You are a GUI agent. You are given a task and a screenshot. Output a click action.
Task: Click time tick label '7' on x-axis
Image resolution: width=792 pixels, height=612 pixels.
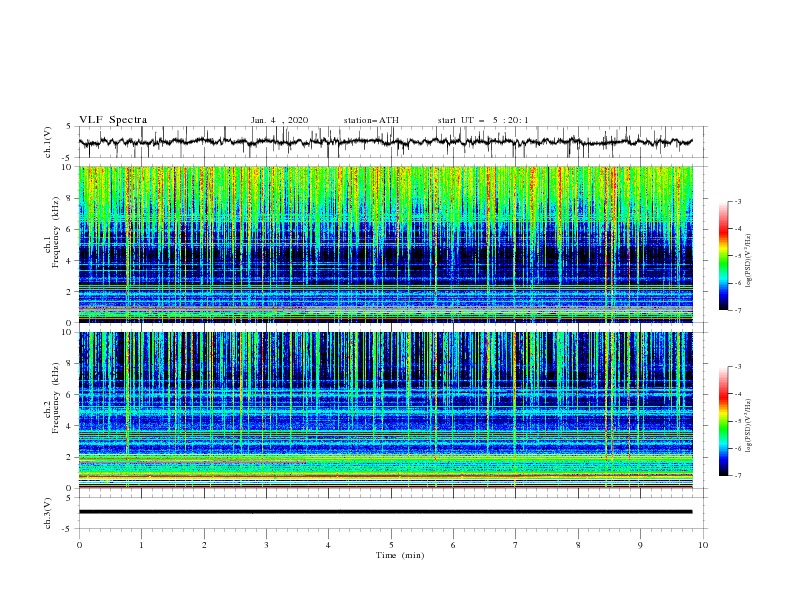[x=516, y=545]
